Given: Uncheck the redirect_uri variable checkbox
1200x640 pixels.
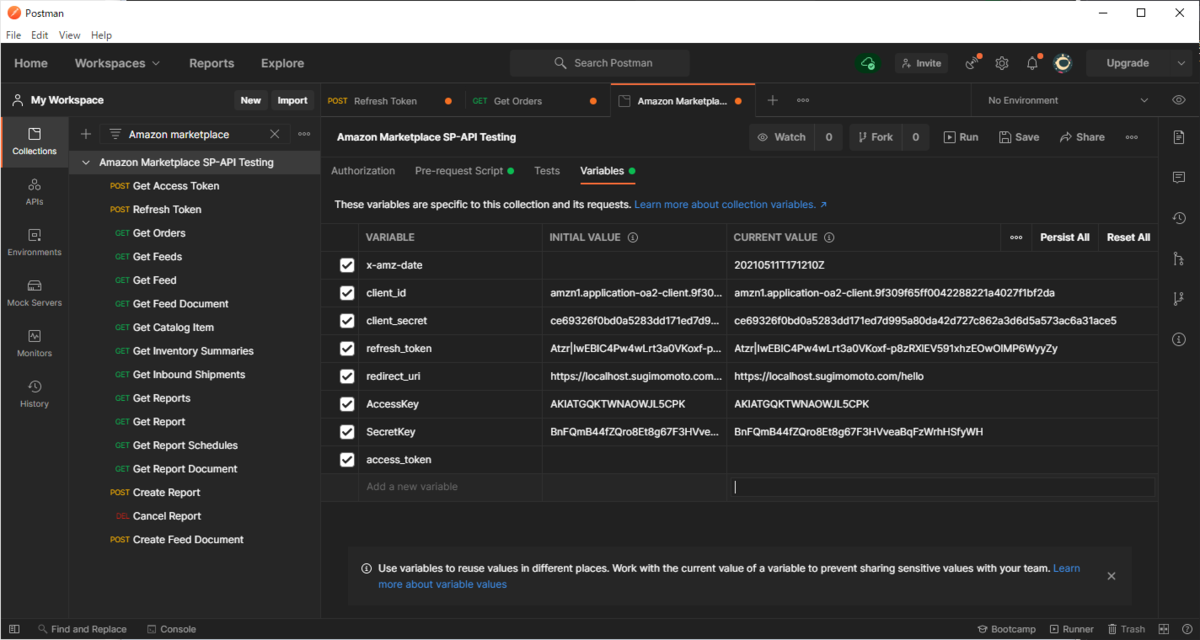Looking at the screenshot, I should click(x=347, y=376).
